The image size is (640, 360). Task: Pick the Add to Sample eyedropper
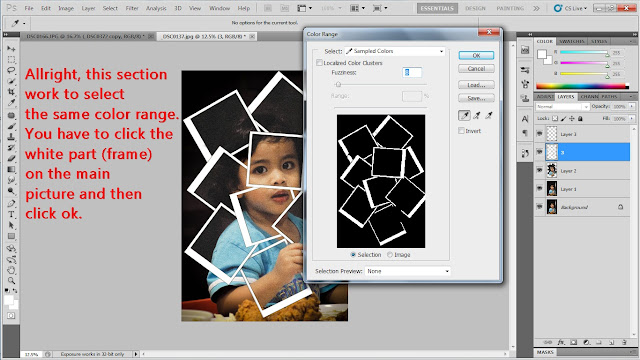[x=477, y=116]
